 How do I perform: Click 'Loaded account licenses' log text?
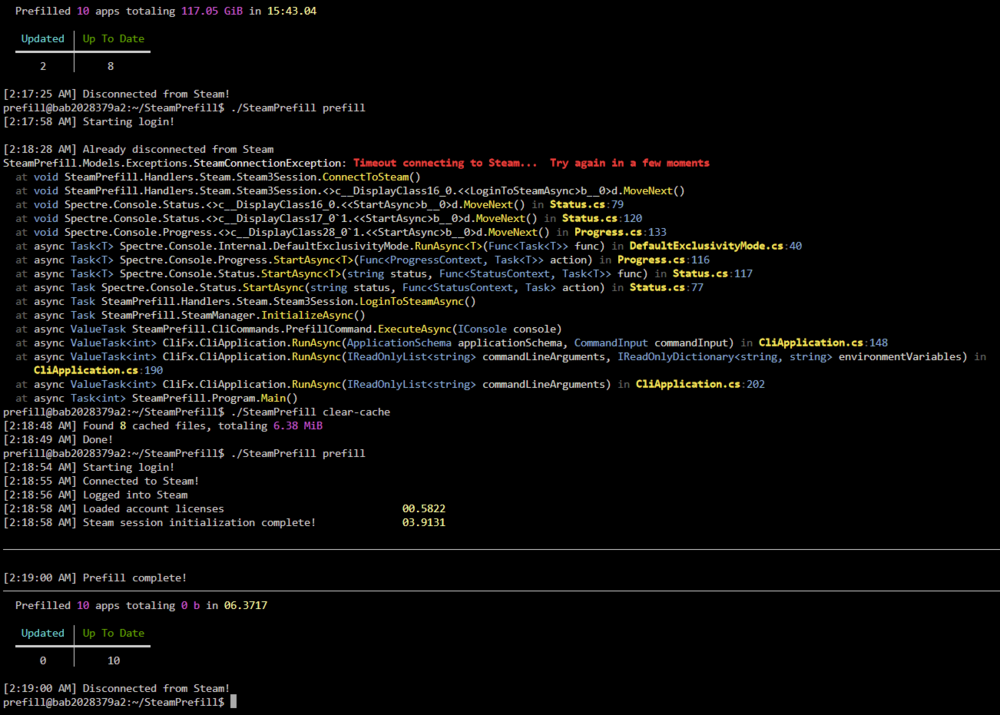(153, 508)
